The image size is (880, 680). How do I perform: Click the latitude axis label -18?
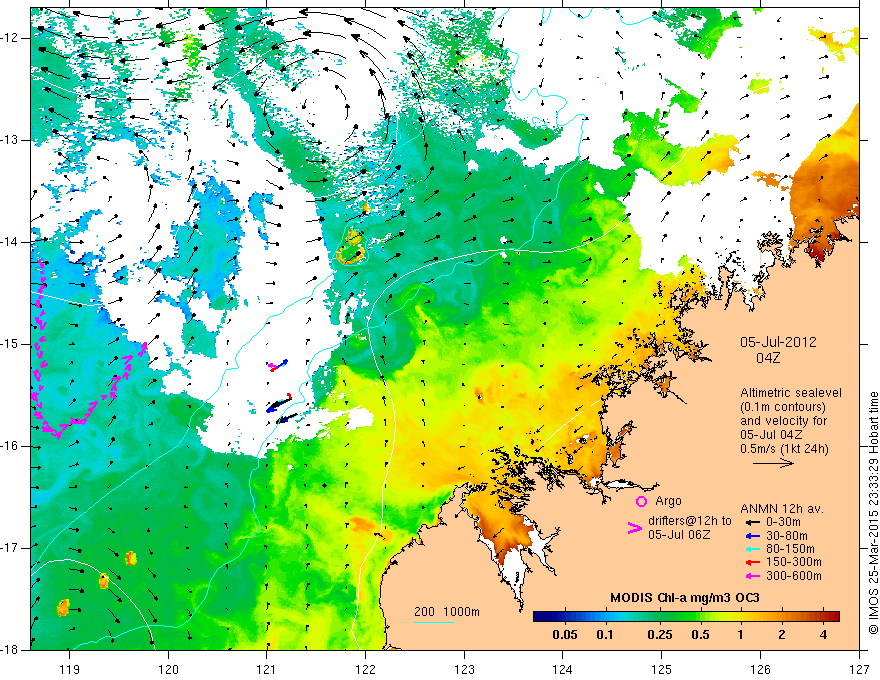[10, 650]
